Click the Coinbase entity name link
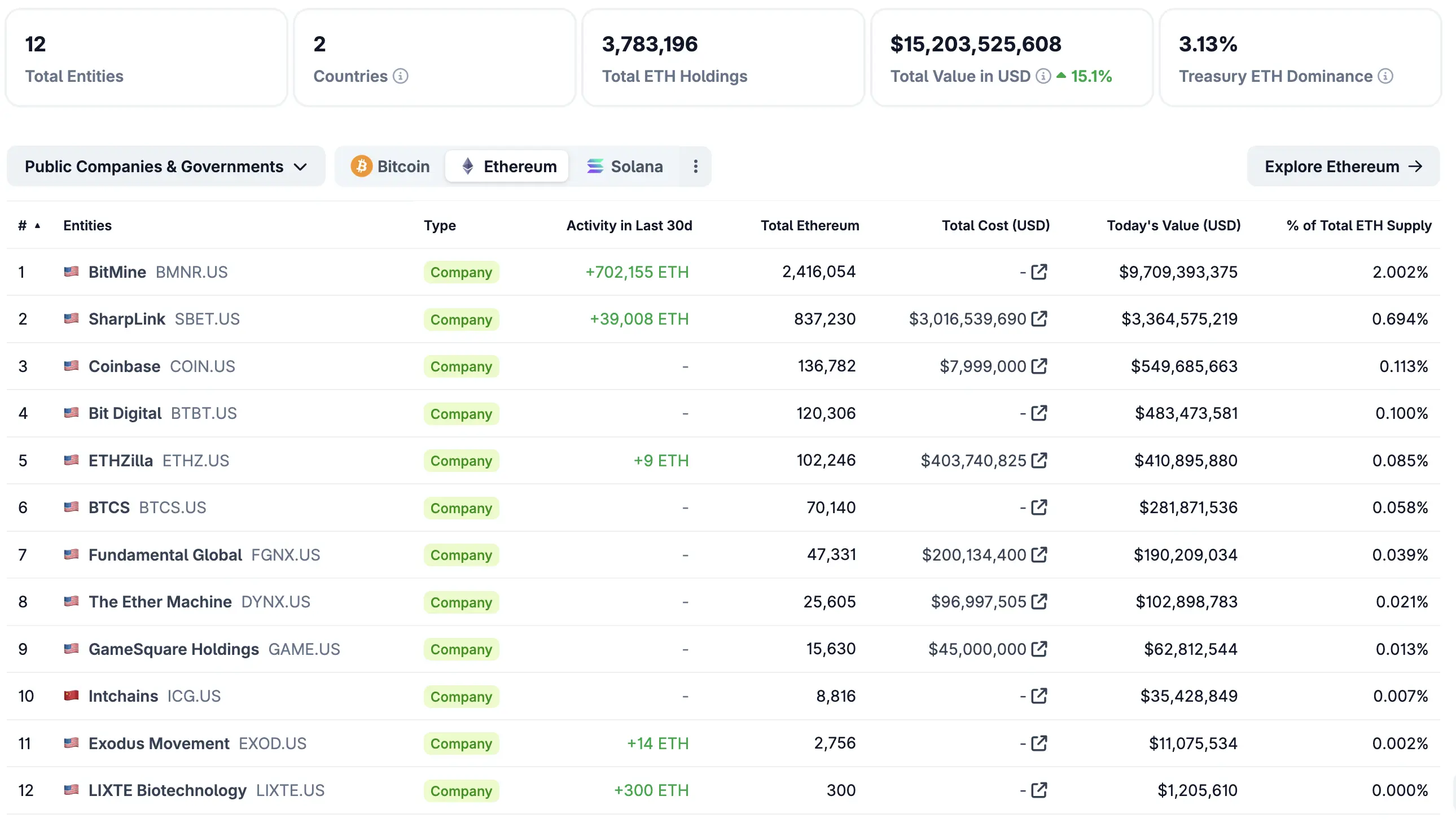1456x831 pixels. tap(124, 366)
